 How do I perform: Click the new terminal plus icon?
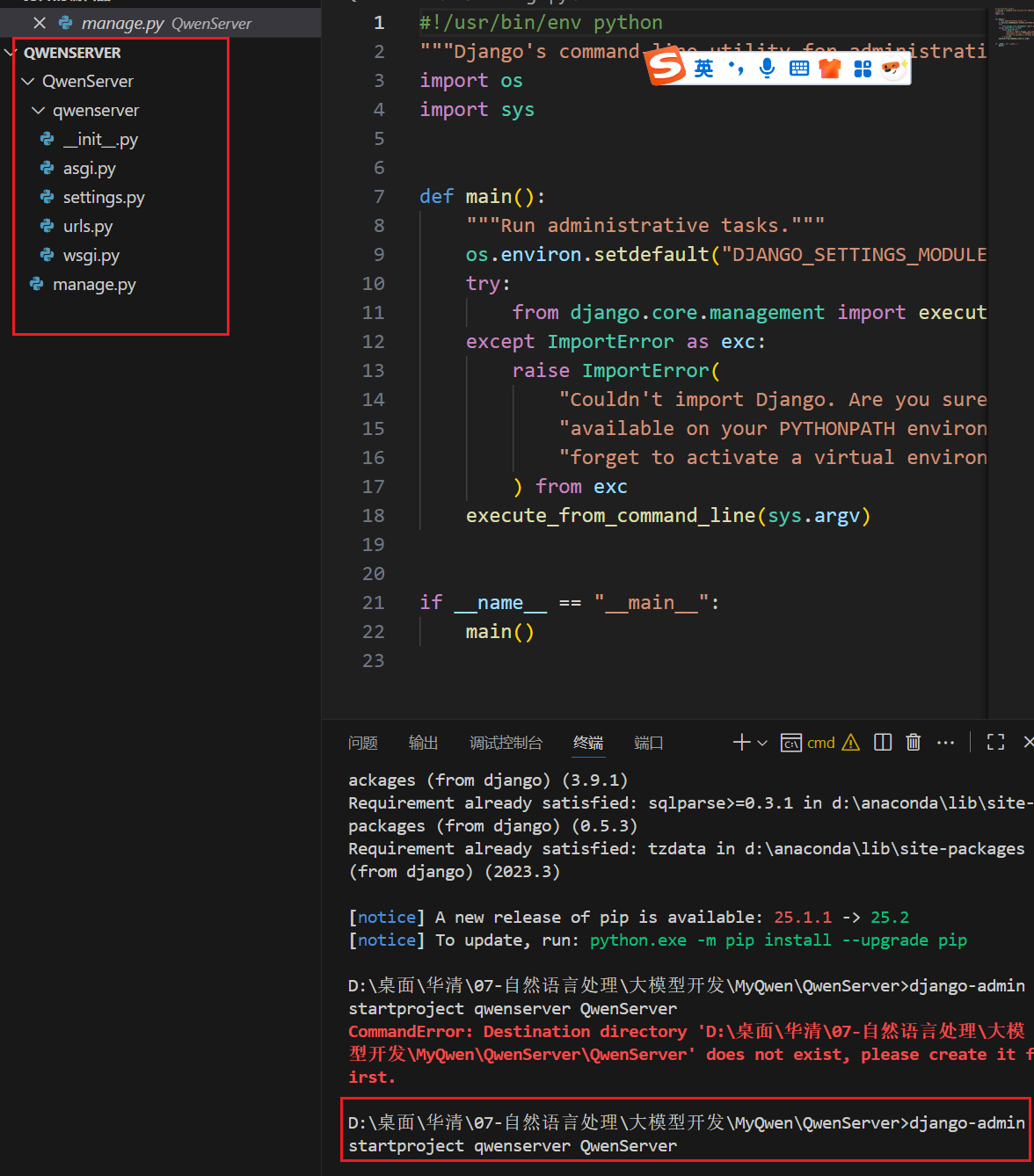click(741, 743)
